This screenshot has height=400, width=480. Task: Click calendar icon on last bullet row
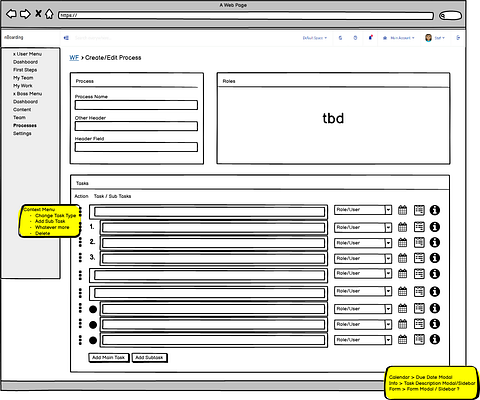402,339
